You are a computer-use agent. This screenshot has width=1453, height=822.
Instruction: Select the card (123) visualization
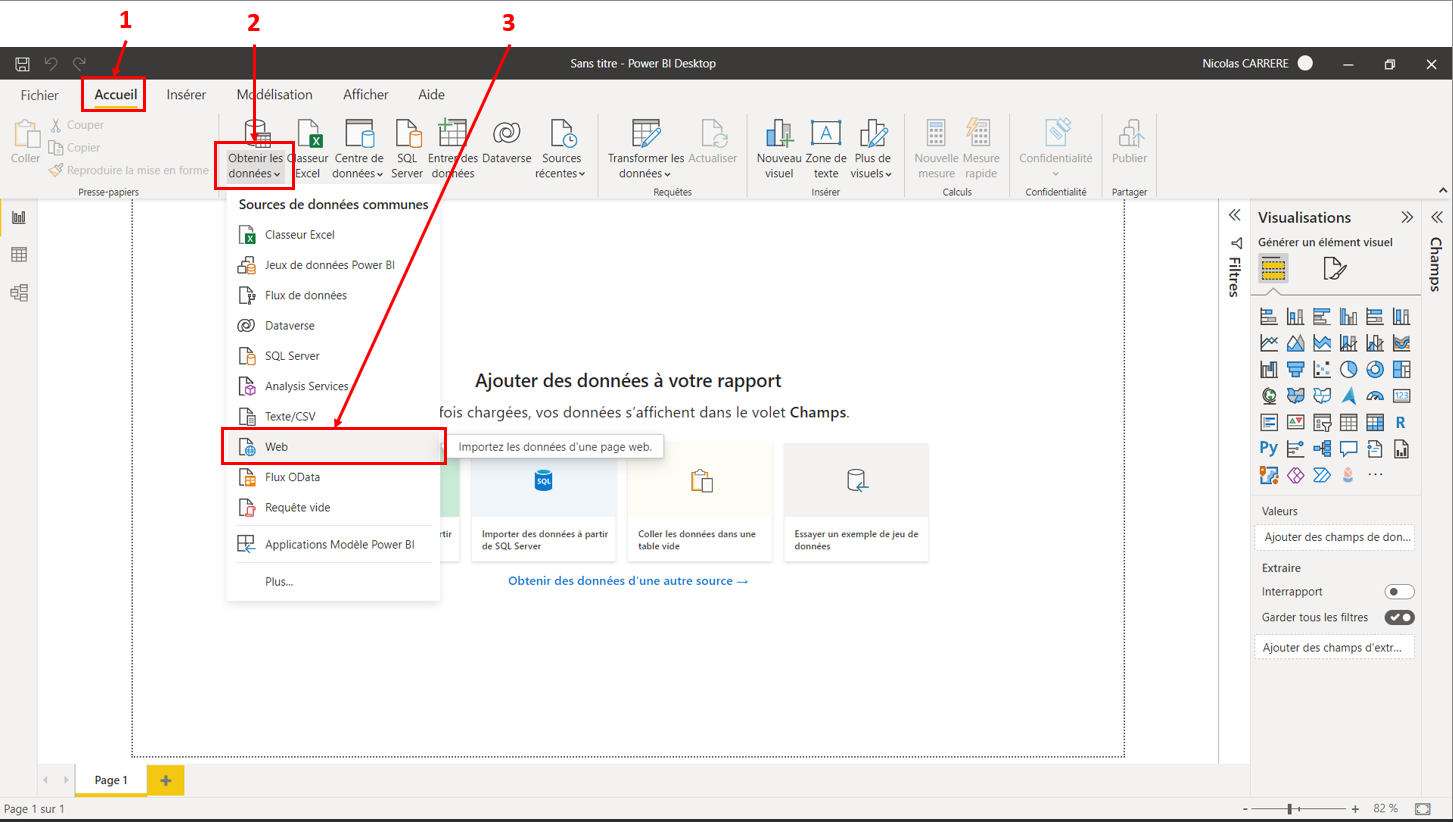click(x=1400, y=395)
